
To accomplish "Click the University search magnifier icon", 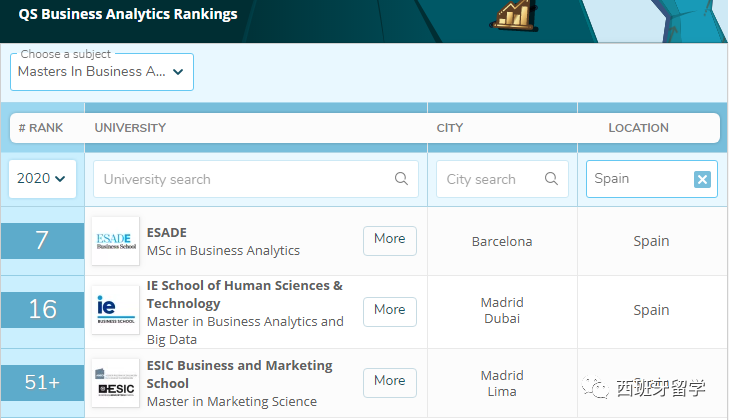I will [401, 179].
